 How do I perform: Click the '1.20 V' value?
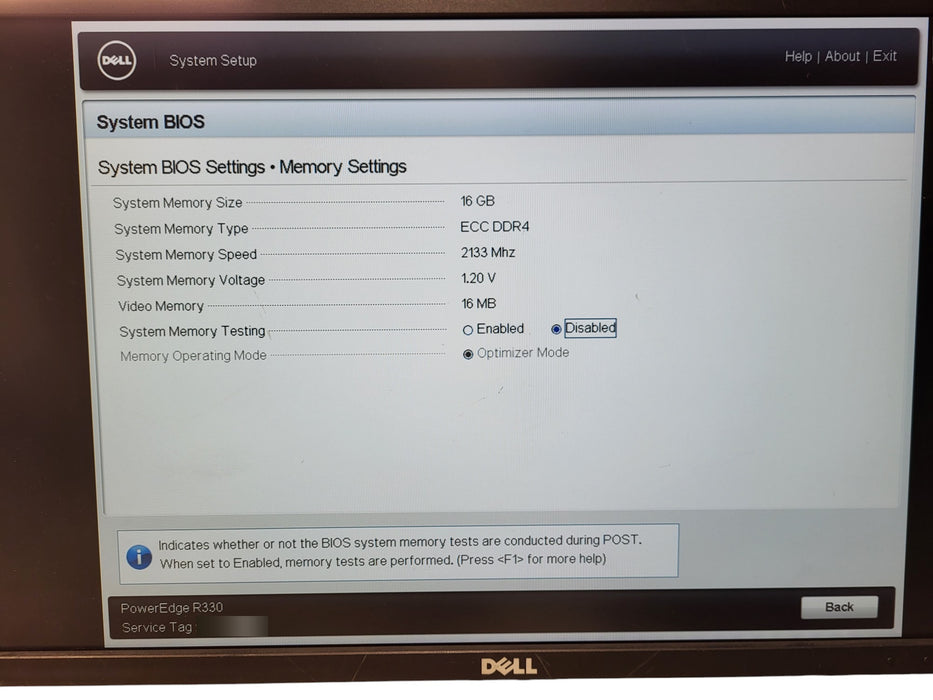(478, 278)
